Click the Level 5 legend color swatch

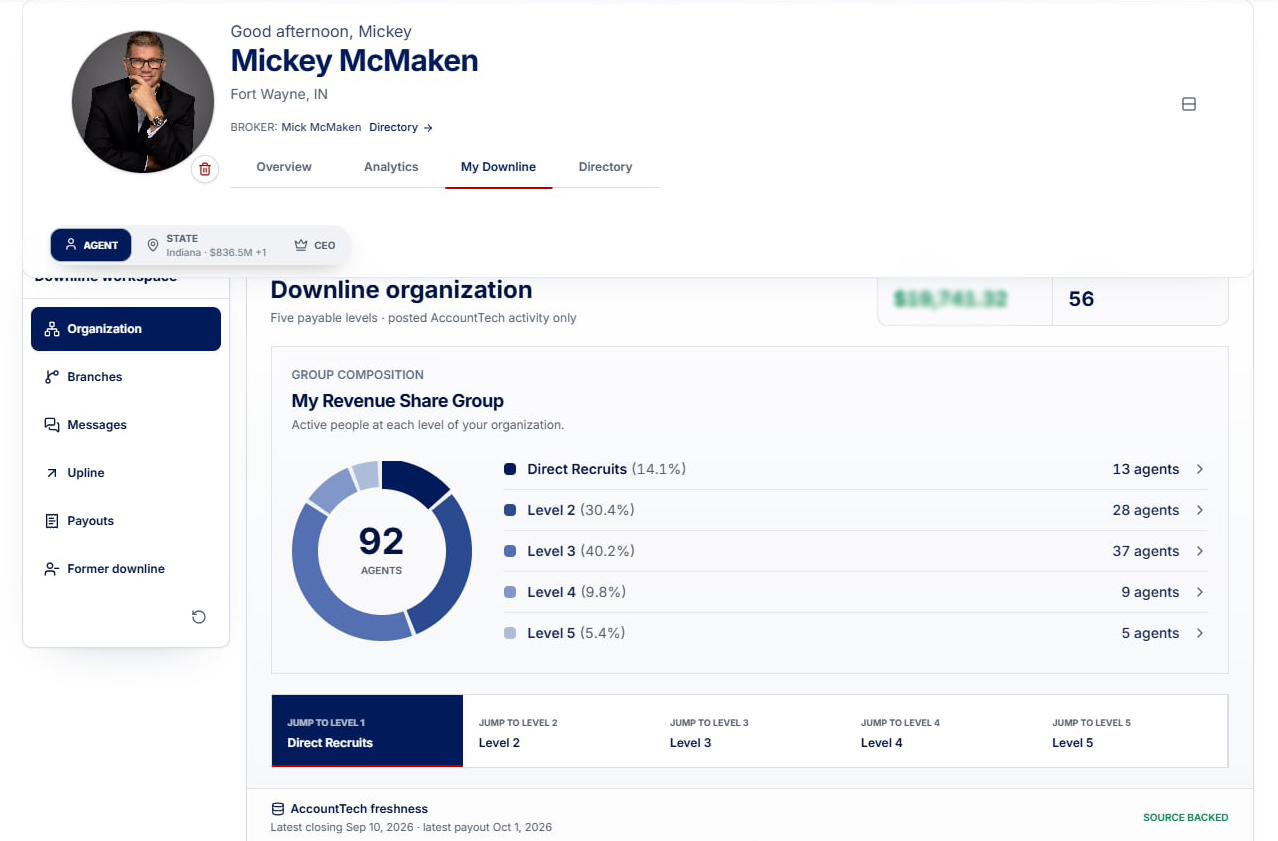tap(510, 633)
